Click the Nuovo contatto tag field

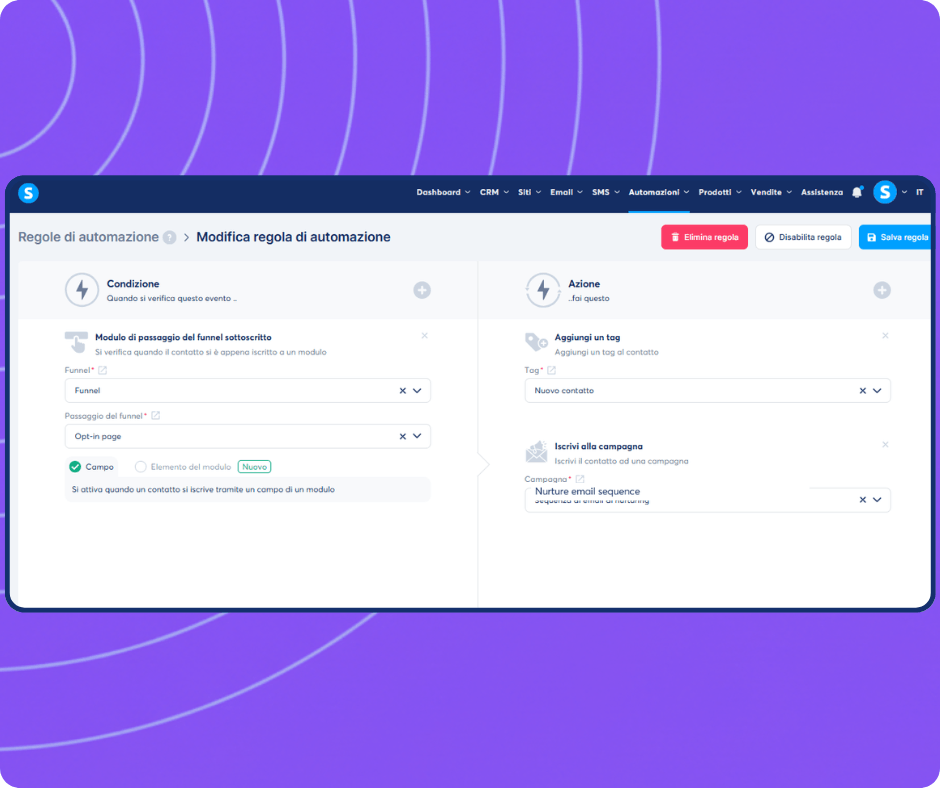click(707, 391)
